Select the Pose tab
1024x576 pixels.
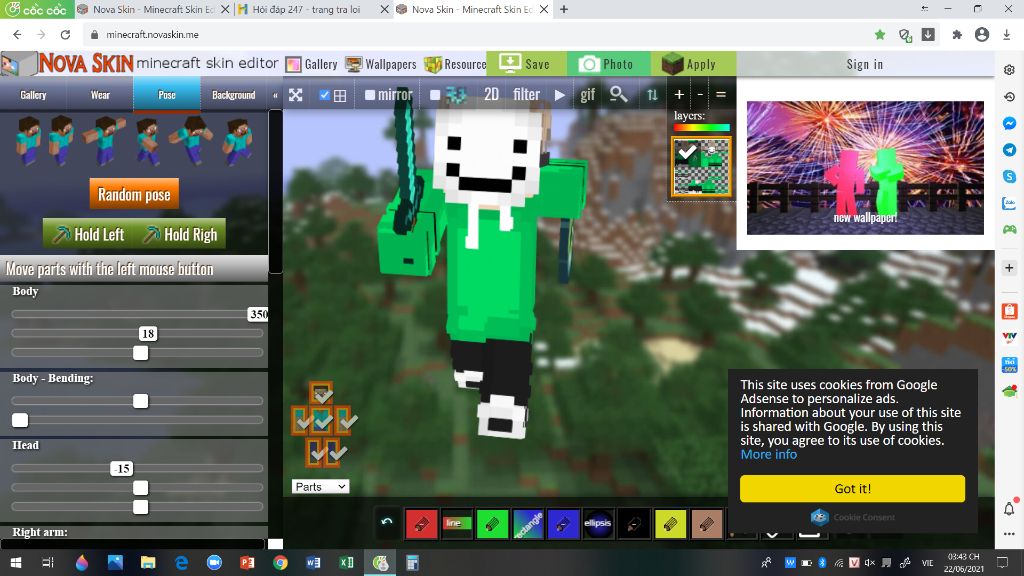click(167, 95)
